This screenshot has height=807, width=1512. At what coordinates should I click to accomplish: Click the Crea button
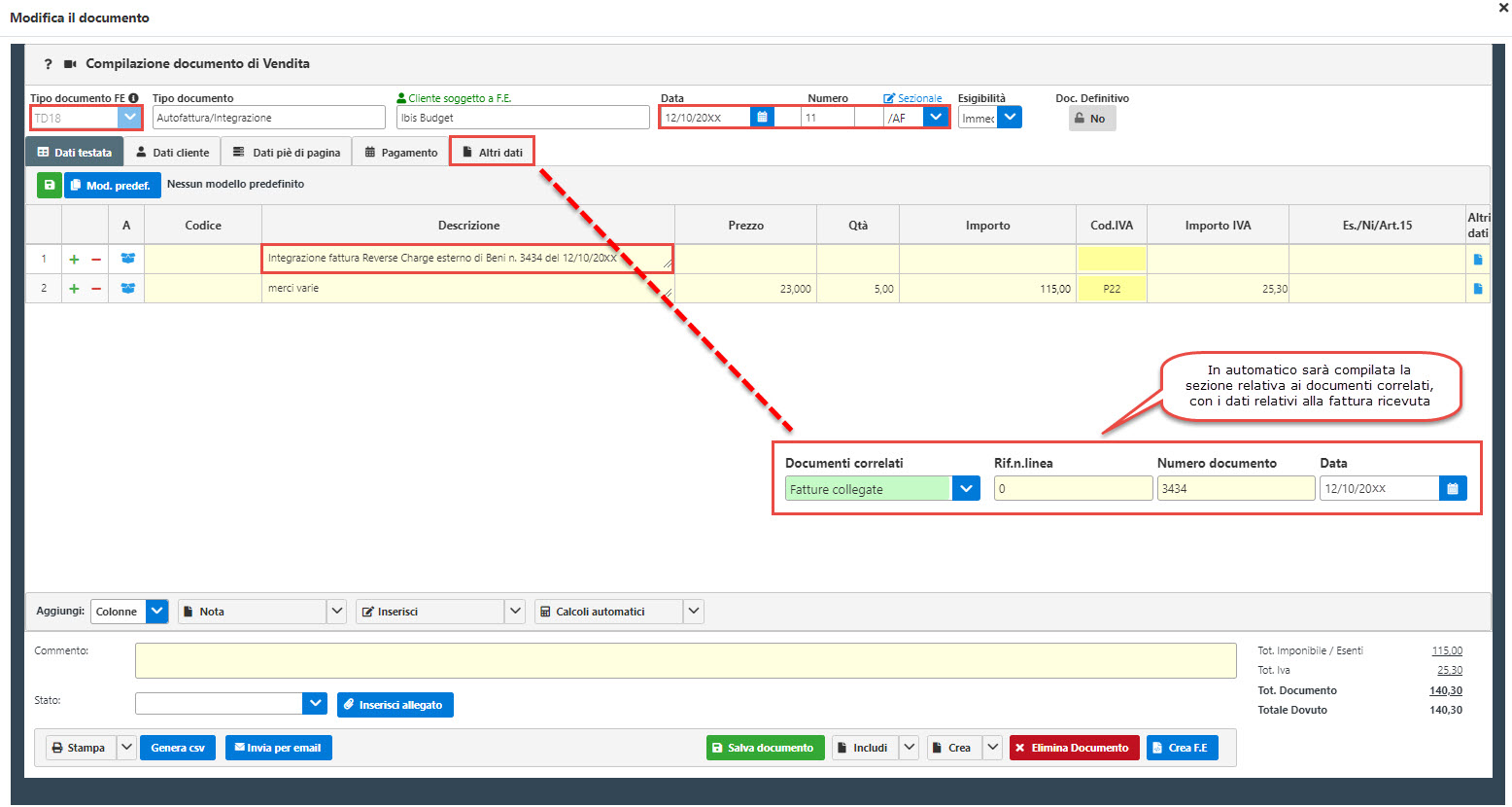(954, 748)
